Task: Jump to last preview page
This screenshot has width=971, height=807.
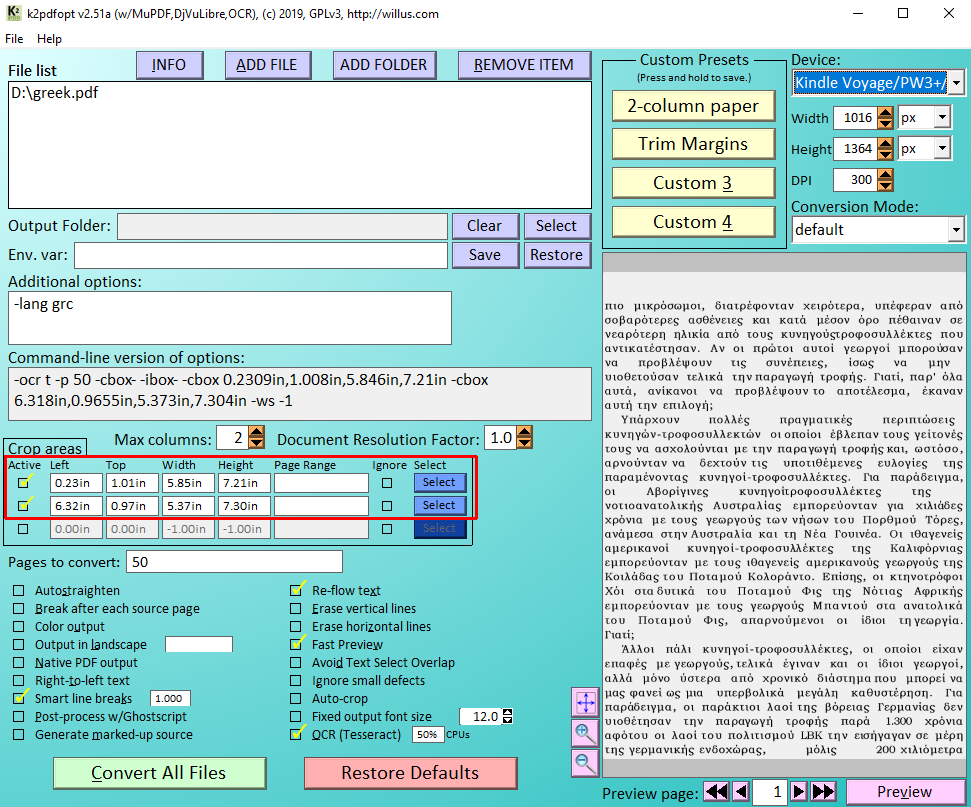Action: pos(823,792)
